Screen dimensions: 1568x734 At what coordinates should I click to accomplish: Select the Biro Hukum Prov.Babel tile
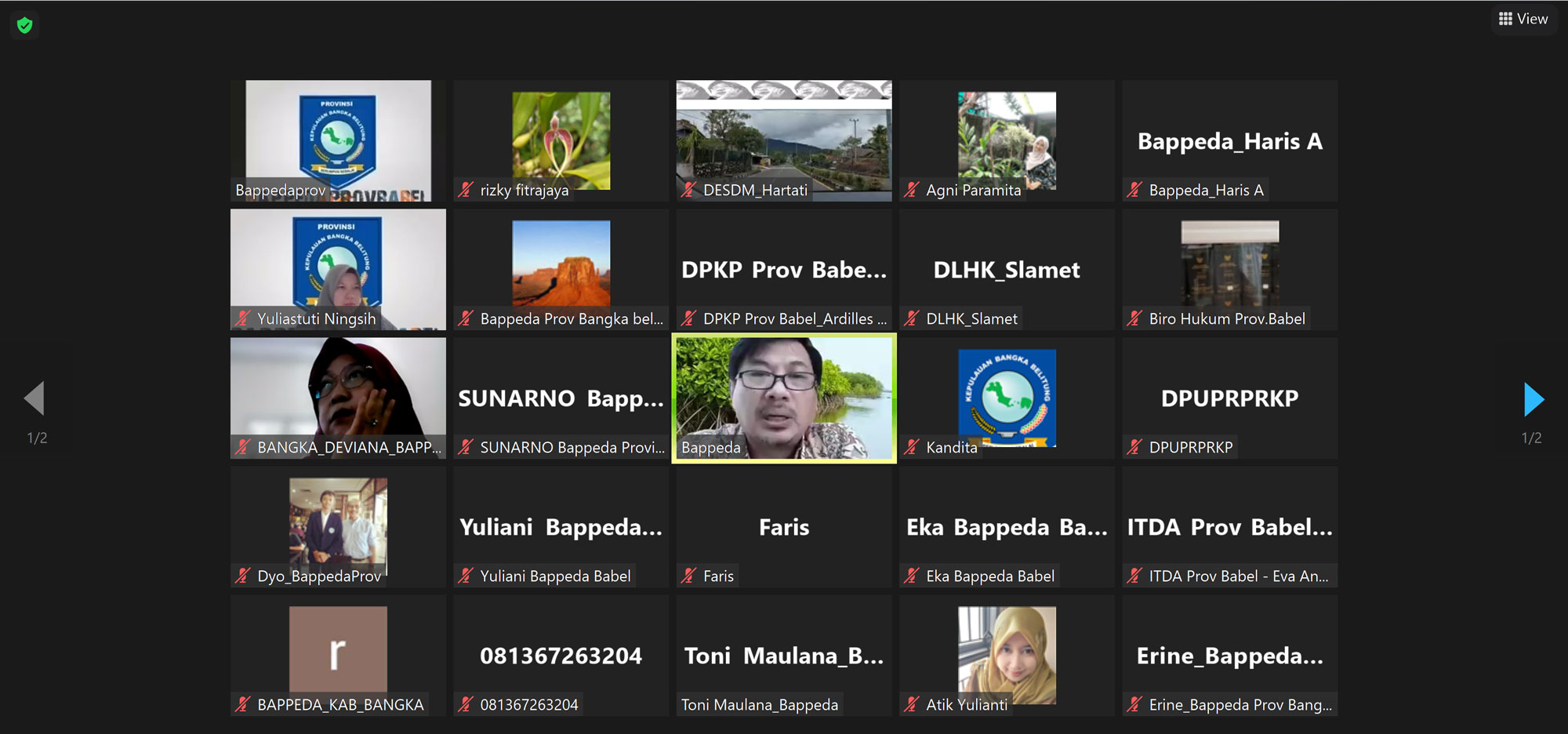tap(1229, 264)
